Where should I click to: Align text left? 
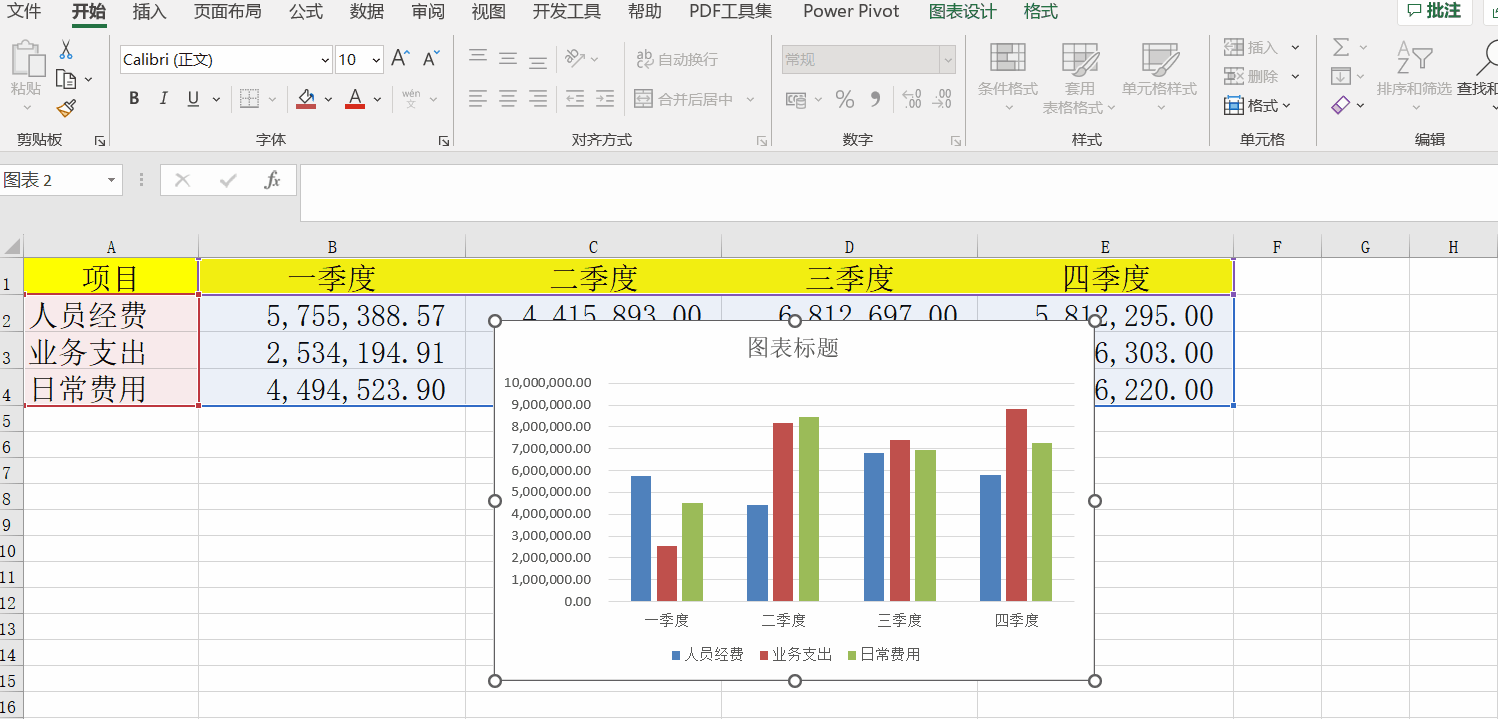pos(478,98)
